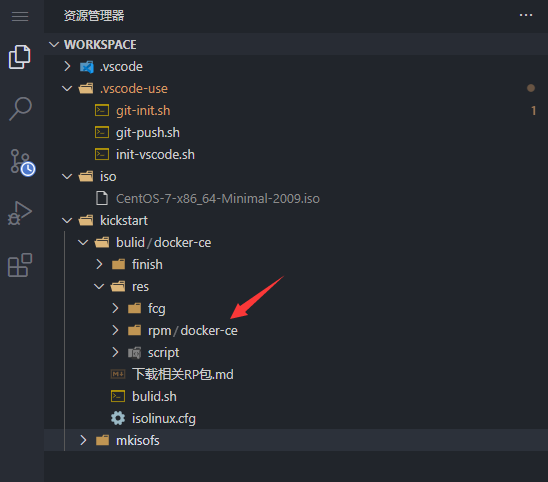Select the git-init.sh file name

pyautogui.click(x=143, y=111)
